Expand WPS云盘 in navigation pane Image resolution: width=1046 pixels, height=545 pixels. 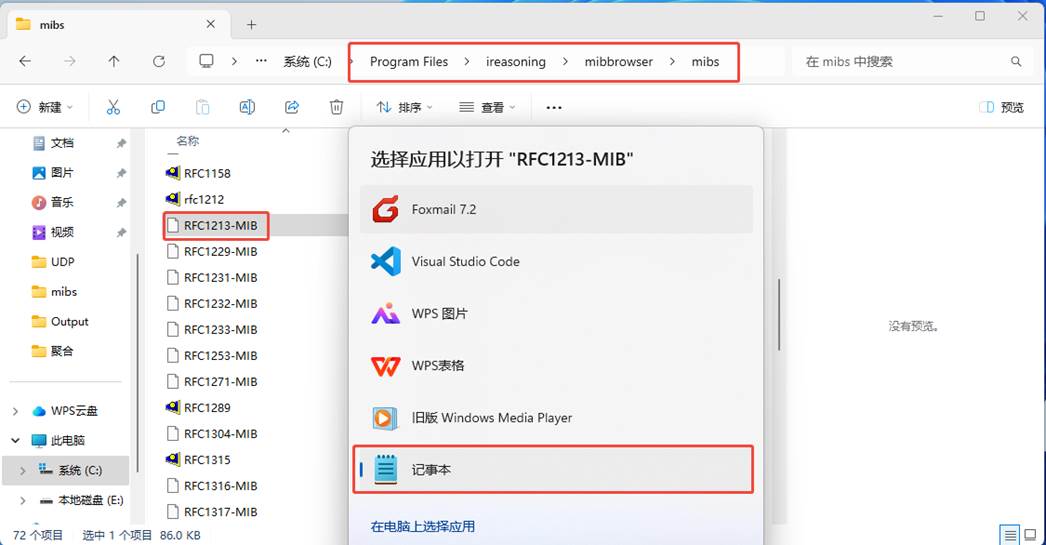[x=15, y=411]
